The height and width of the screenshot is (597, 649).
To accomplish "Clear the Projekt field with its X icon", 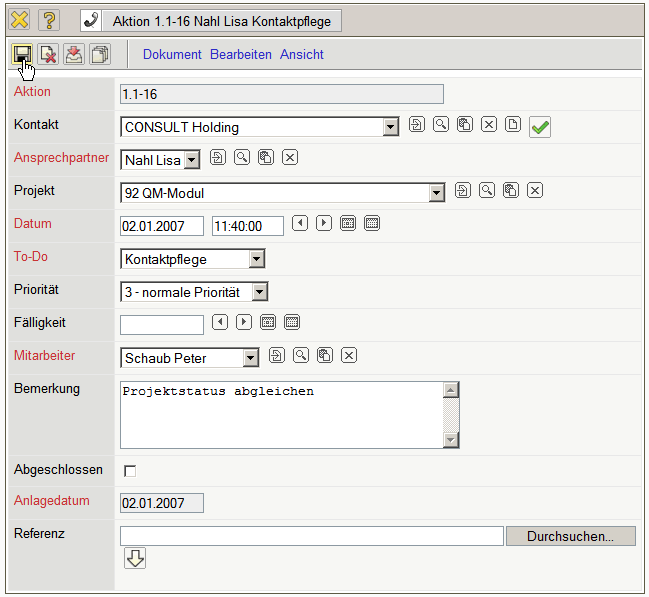I will 535,190.
